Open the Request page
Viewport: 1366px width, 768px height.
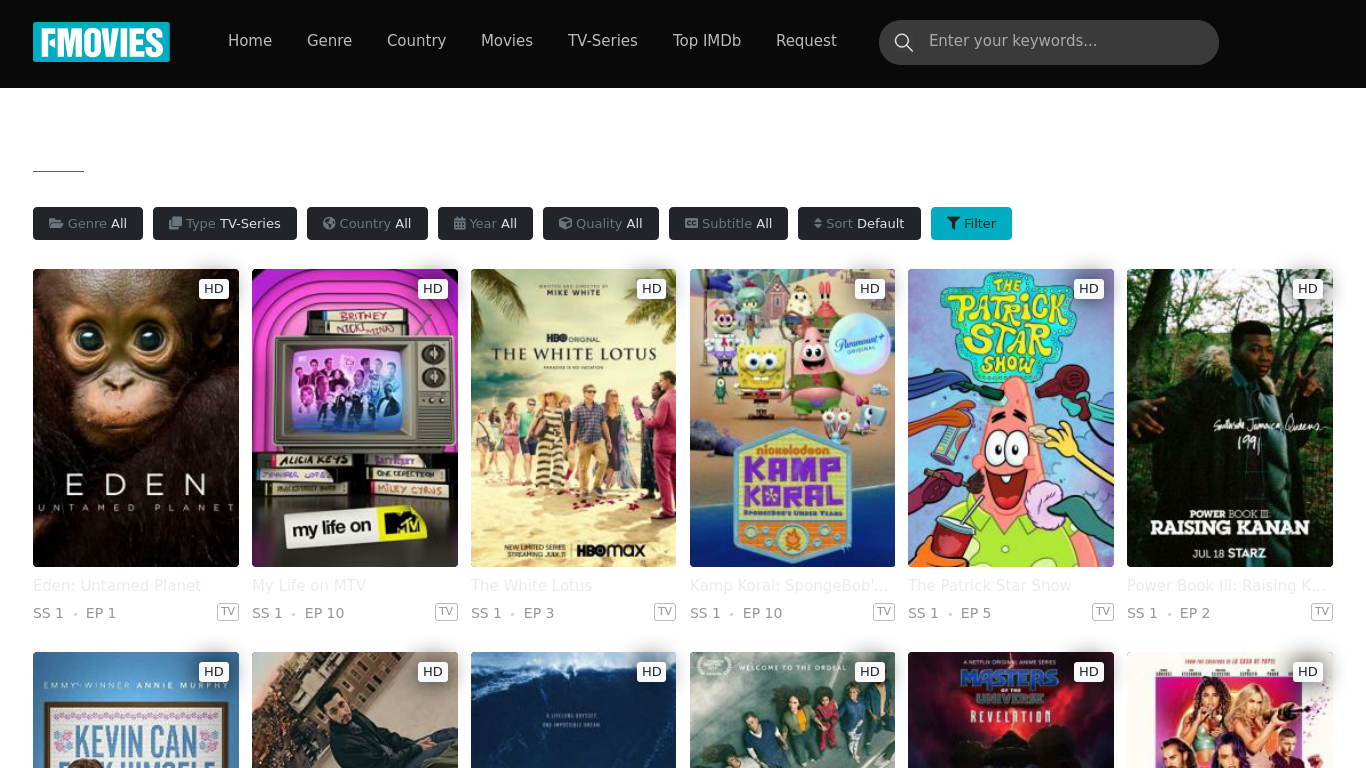[x=806, y=41]
